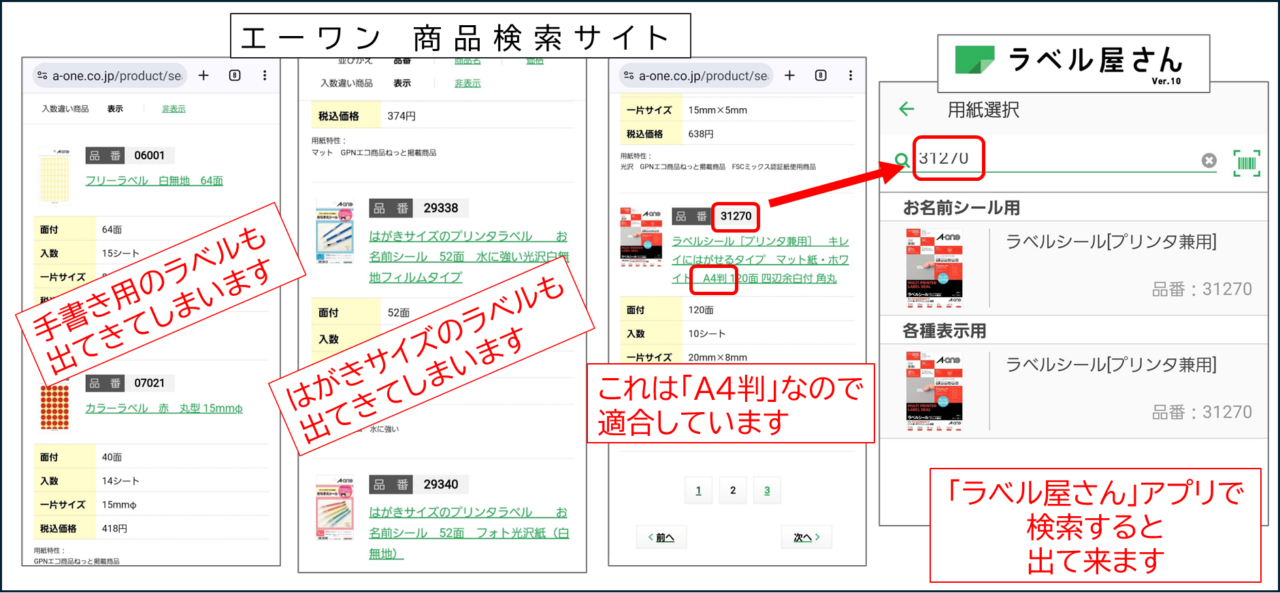
Task: Click the 次へ next page button
Action: point(806,537)
